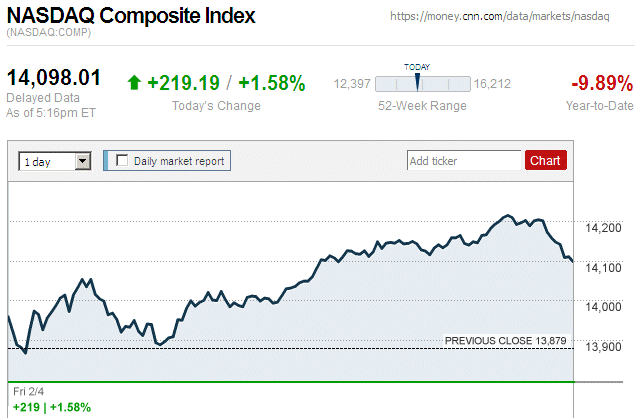The height and width of the screenshot is (420, 640).
Task: Select the 14,098.01 index price
Action: point(55,78)
